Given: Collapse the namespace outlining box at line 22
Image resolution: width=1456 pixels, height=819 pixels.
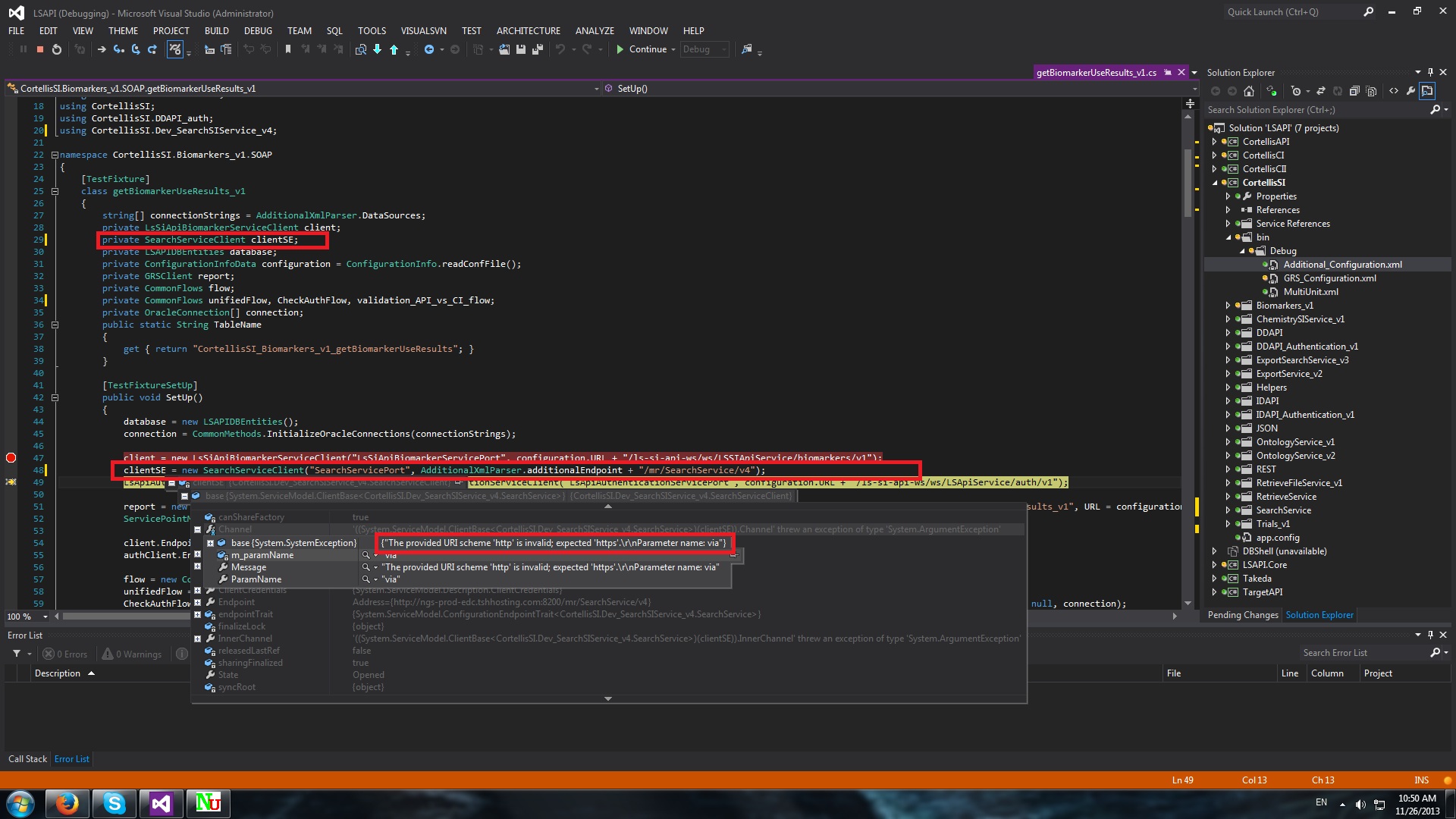Looking at the screenshot, I should pos(55,155).
